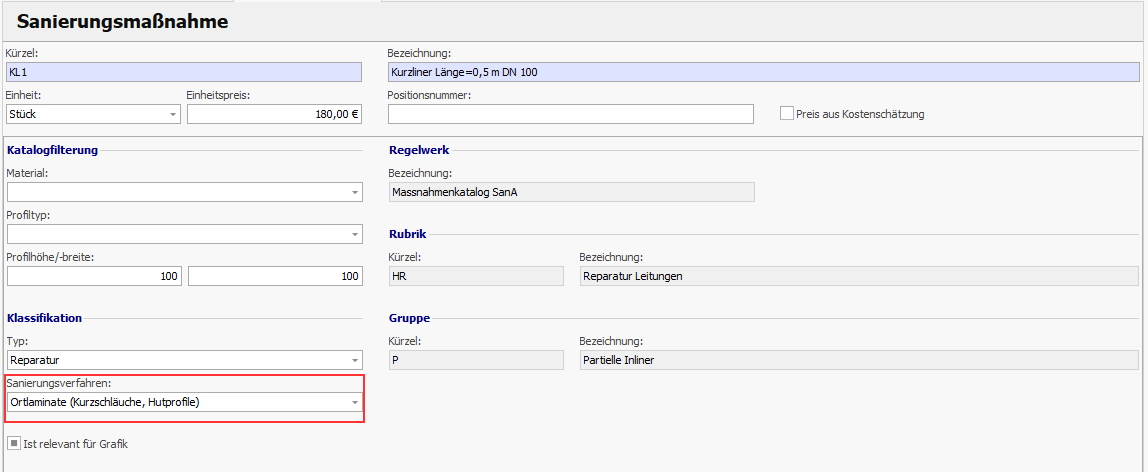
Task: Click the Profilbreite value field on the right
Action: [x=275, y=276]
